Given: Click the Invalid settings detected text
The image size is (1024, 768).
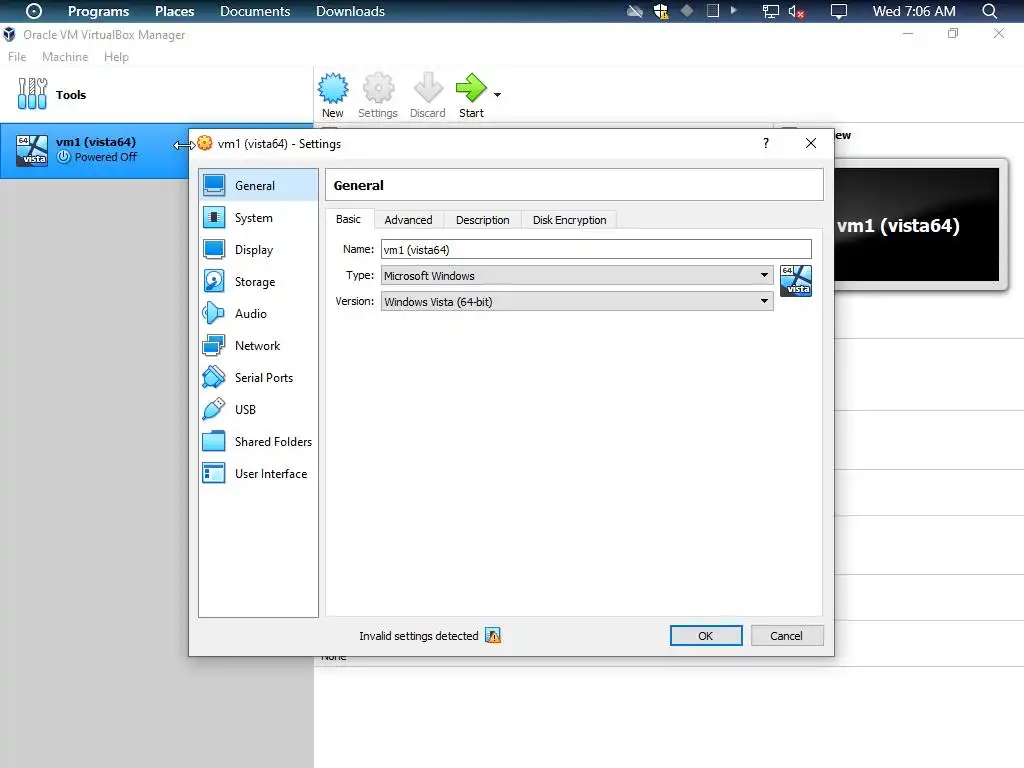Looking at the screenshot, I should (419, 636).
